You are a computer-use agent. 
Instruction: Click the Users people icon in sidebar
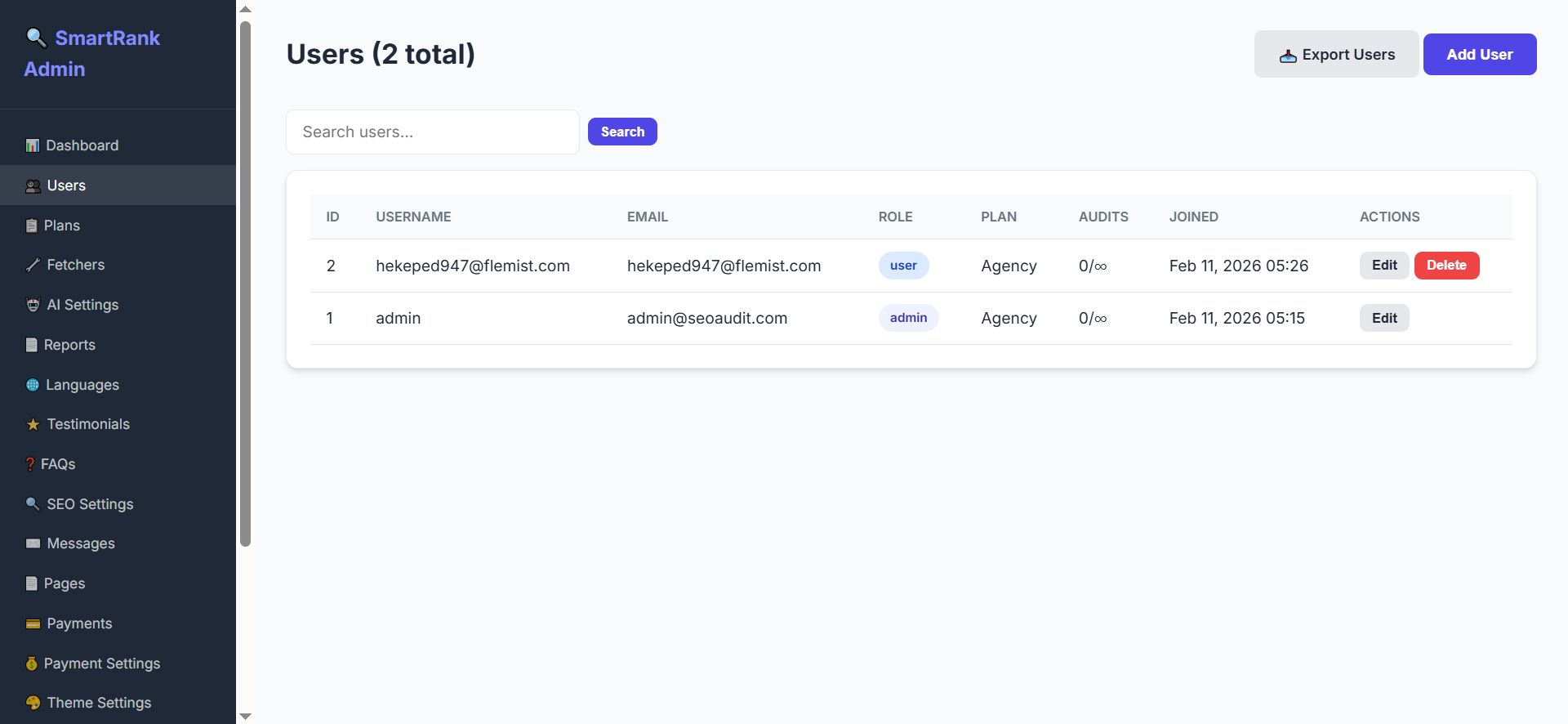coord(33,186)
